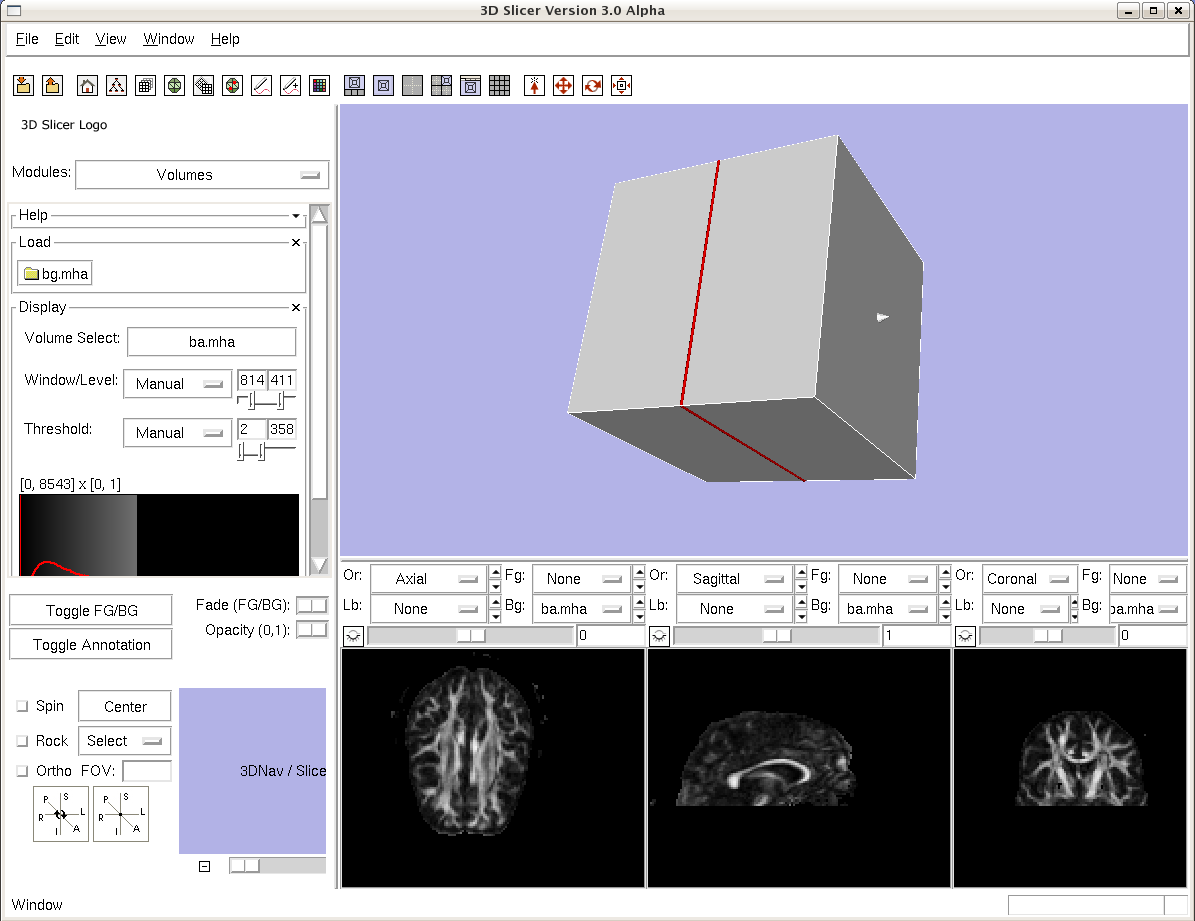1195x921 pixels.
Task: Click the tree hierarchy toolbar icon
Action: [x=117, y=86]
